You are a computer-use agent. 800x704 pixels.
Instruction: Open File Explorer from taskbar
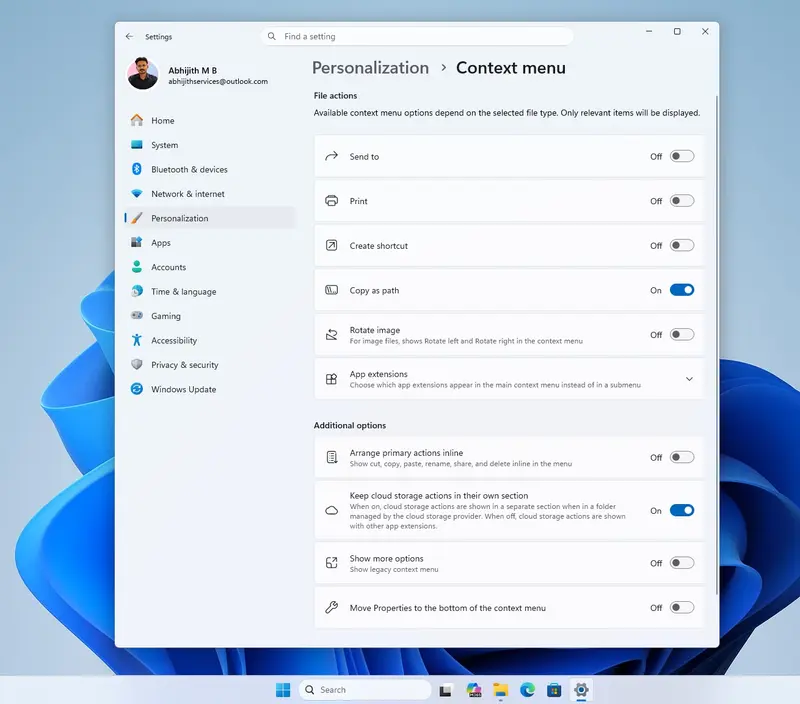501,690
